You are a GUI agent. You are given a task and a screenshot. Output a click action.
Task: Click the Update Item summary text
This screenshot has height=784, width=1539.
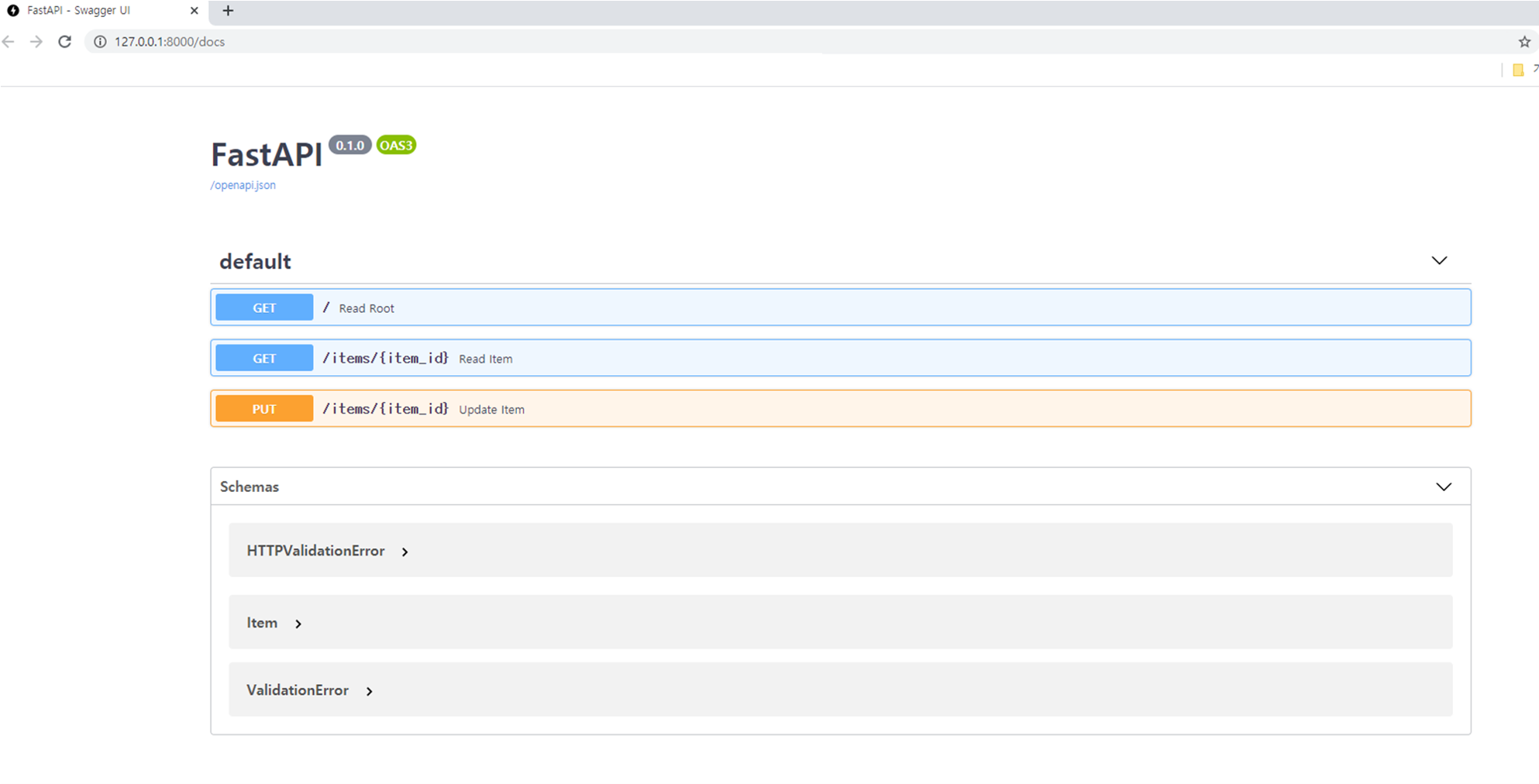click(491, 410)
